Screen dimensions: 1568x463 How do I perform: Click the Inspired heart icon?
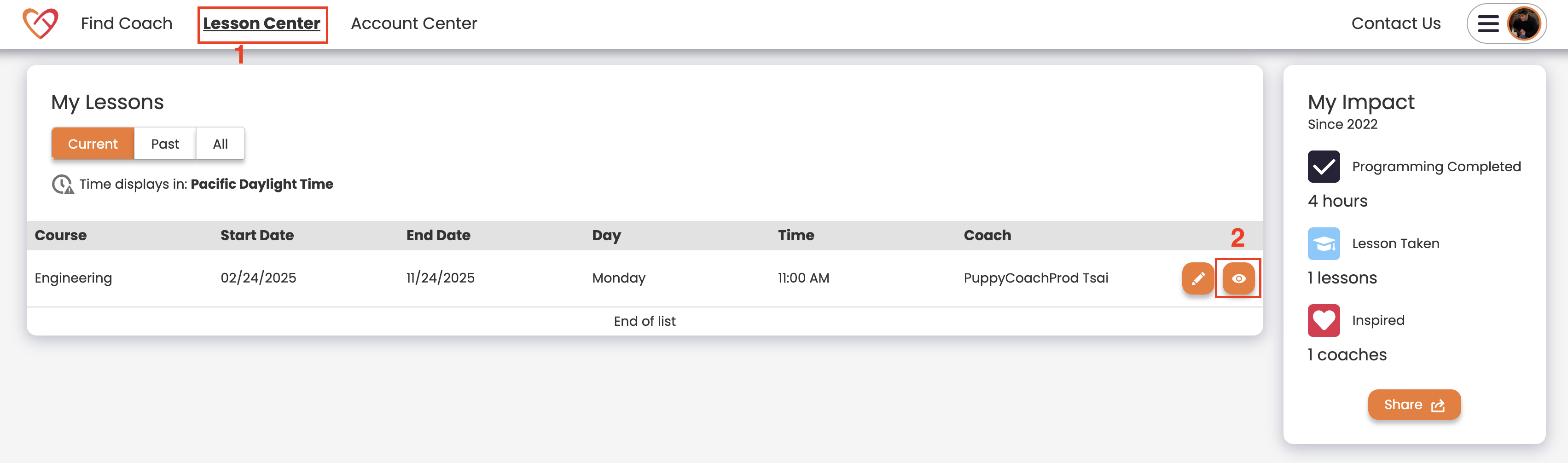(x=1323, y=321)
